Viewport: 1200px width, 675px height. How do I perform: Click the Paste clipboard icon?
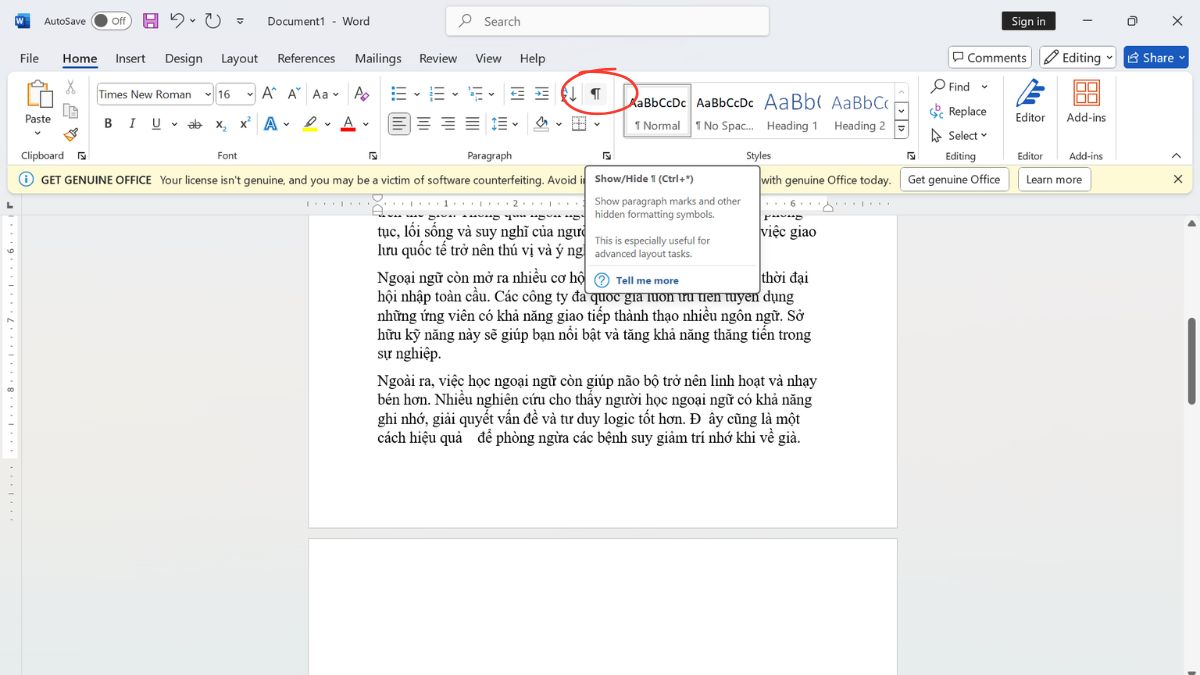38,95
